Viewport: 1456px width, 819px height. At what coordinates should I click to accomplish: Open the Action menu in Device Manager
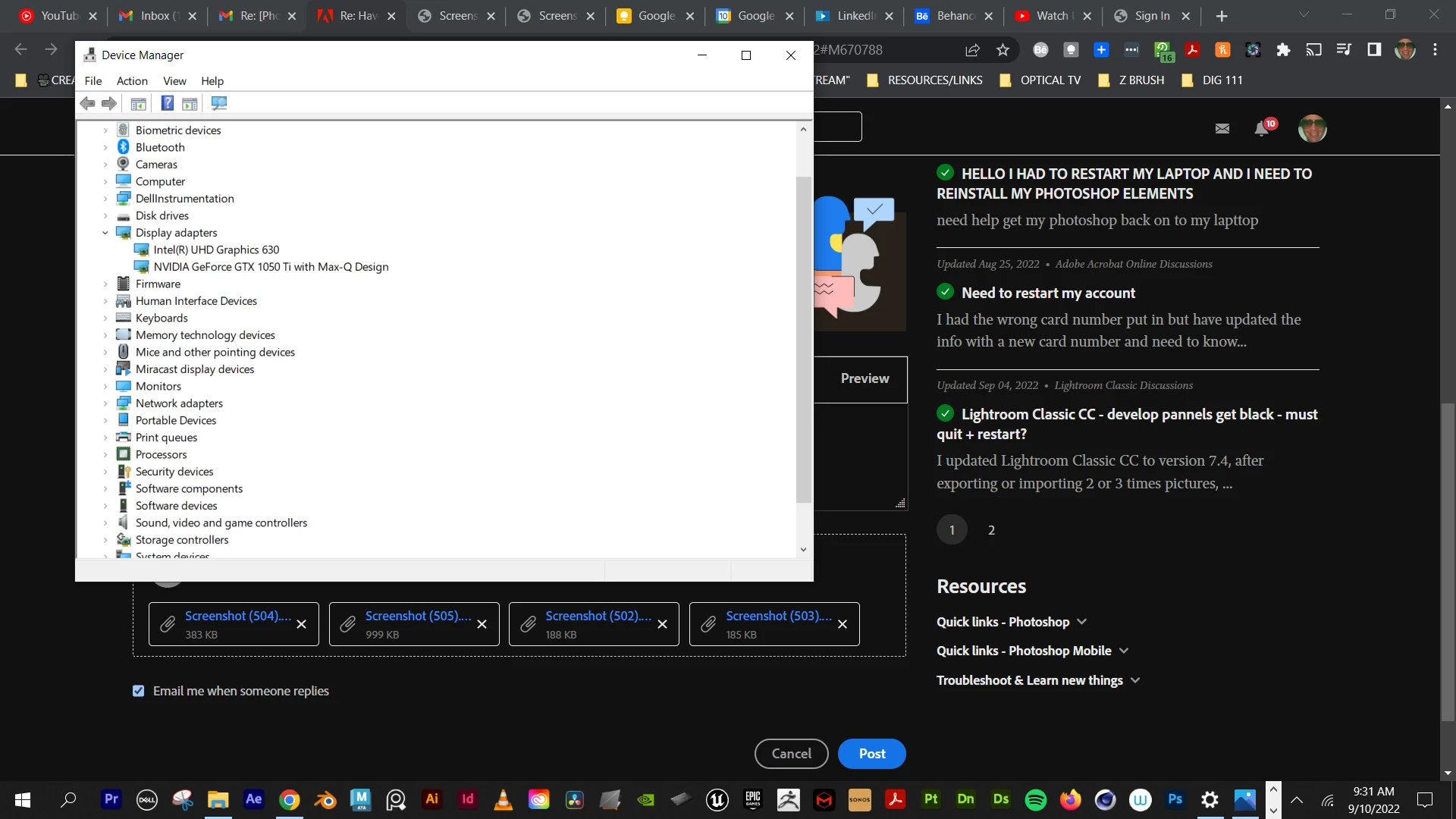tap(132, 81)
